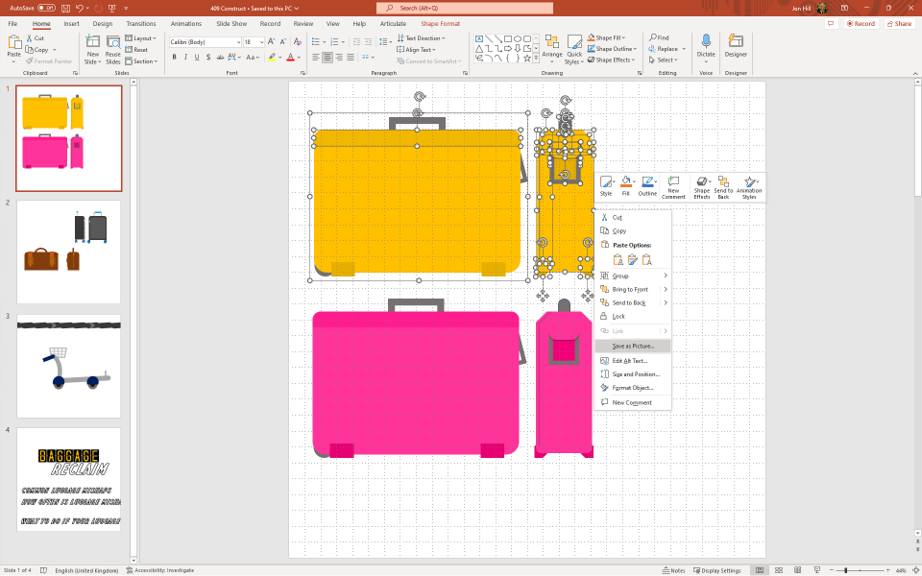Viewport: 922px width, 576px height.
Task: Click the New Slide icon
Action: tap(92, 47)
